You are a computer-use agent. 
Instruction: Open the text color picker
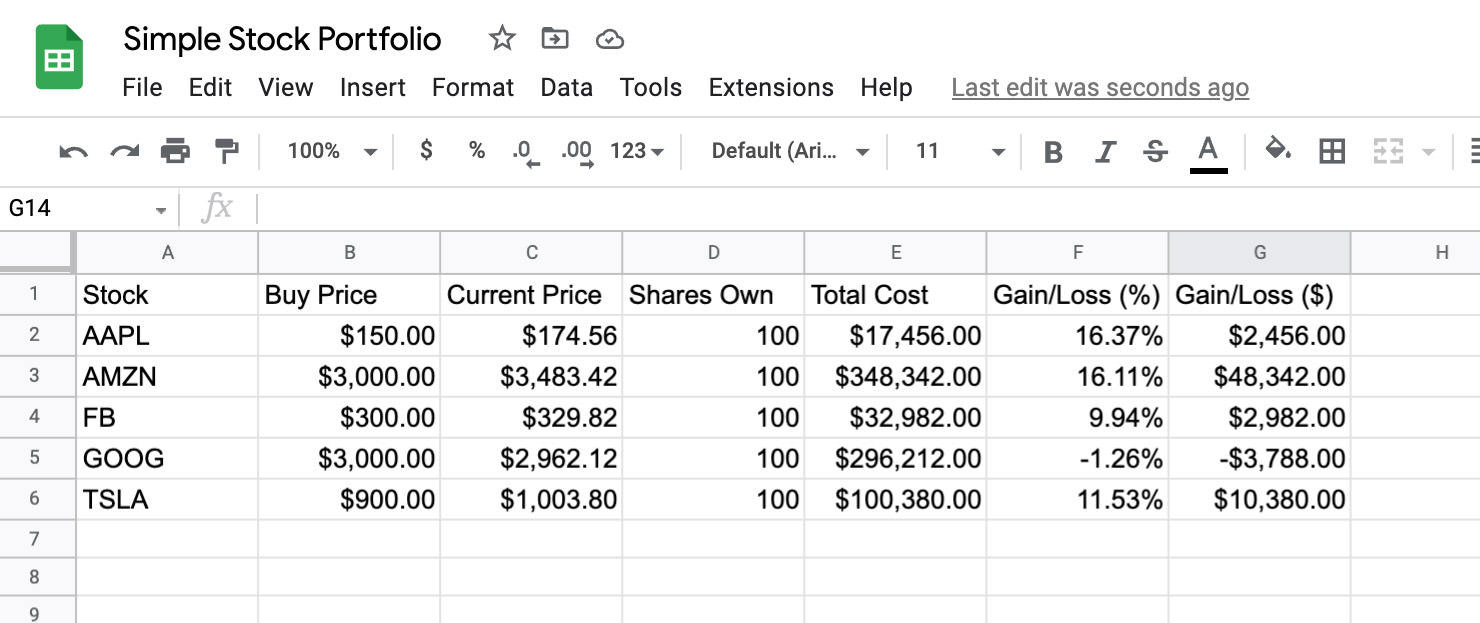[1208, 153]
